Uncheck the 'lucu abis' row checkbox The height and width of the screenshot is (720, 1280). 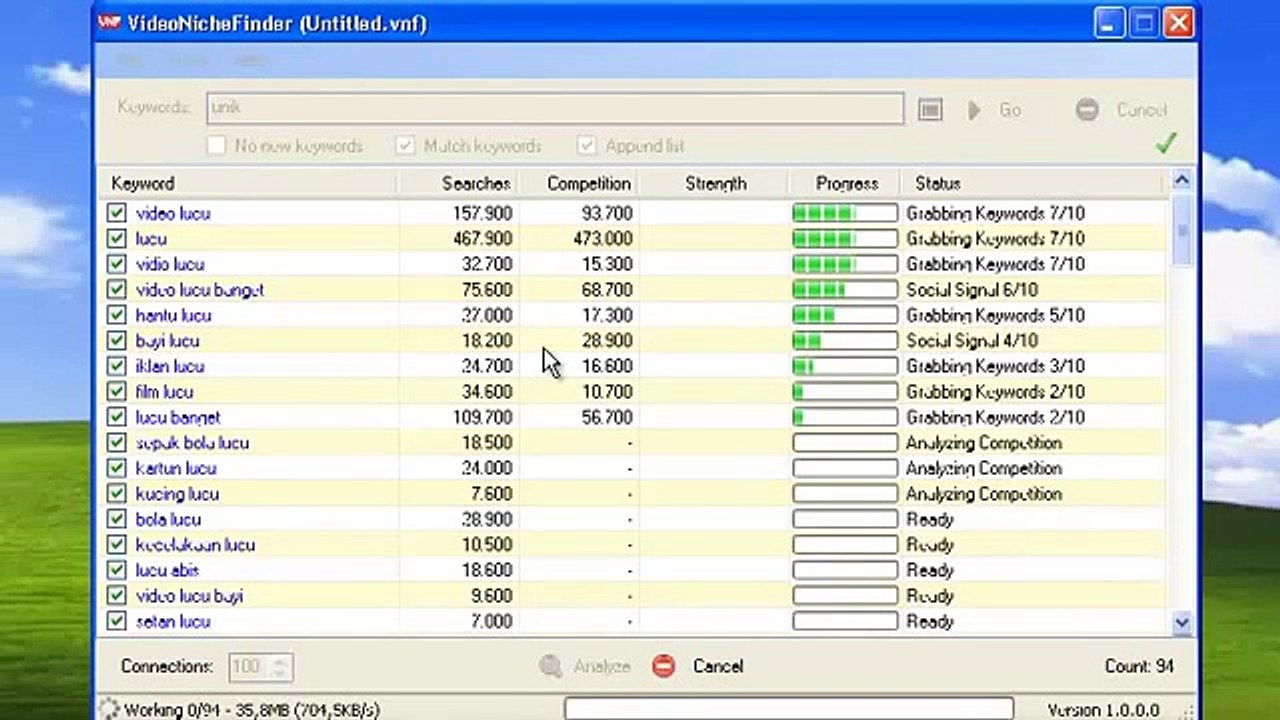[117, 570]
